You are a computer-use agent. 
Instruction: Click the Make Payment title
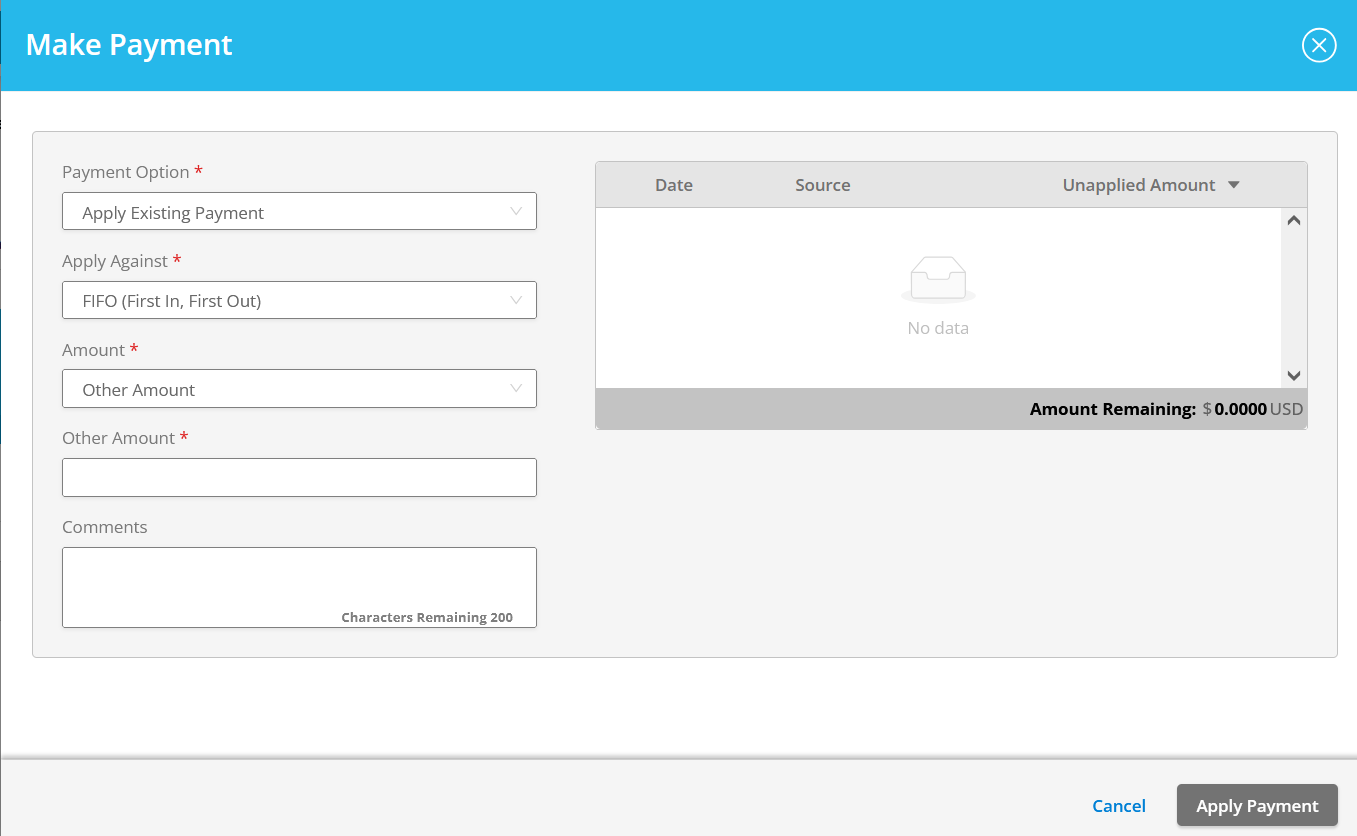pyautogui.click(x=129, y=45)
